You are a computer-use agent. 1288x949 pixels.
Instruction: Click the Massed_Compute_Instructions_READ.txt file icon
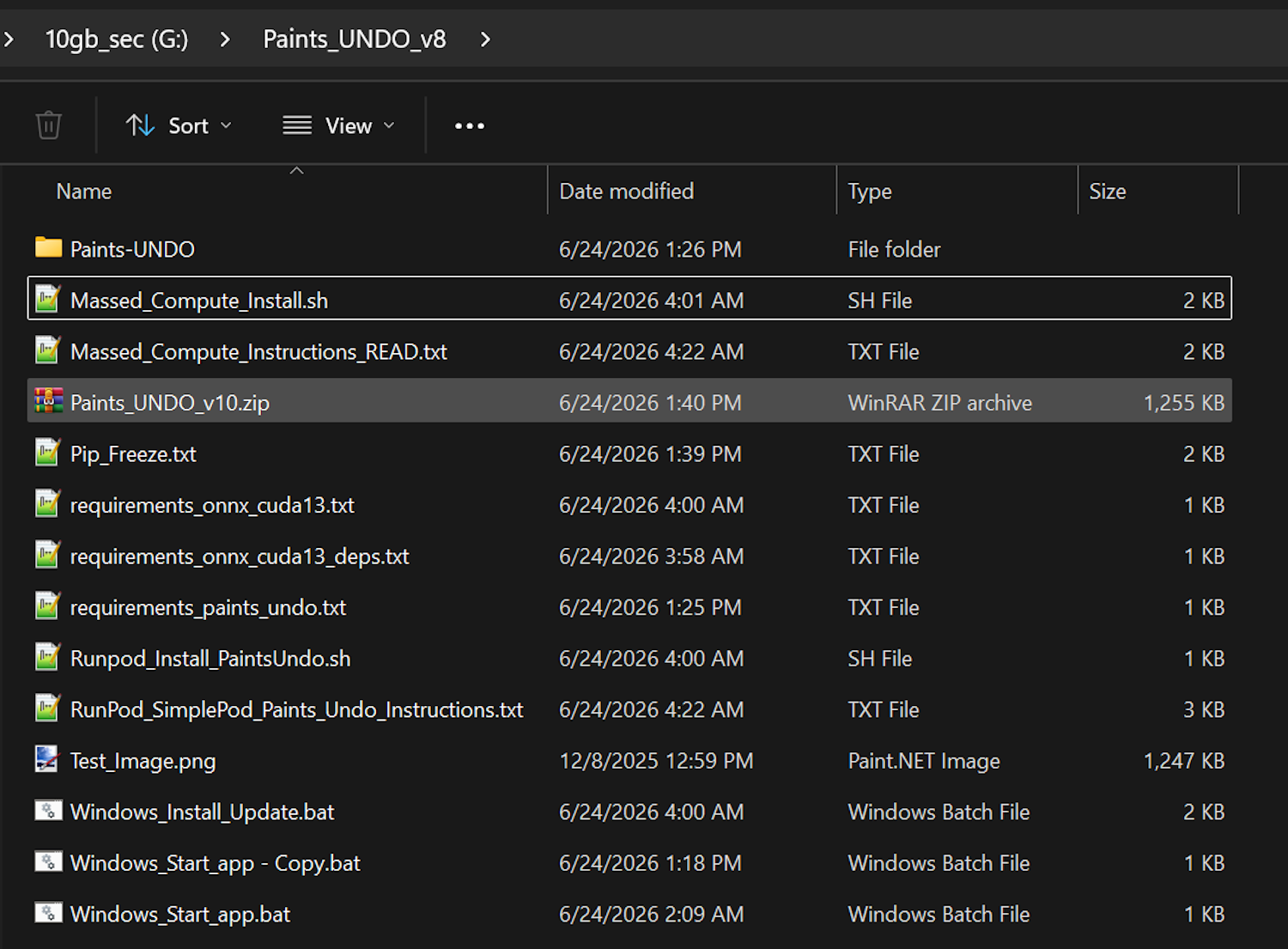point(48,350)
